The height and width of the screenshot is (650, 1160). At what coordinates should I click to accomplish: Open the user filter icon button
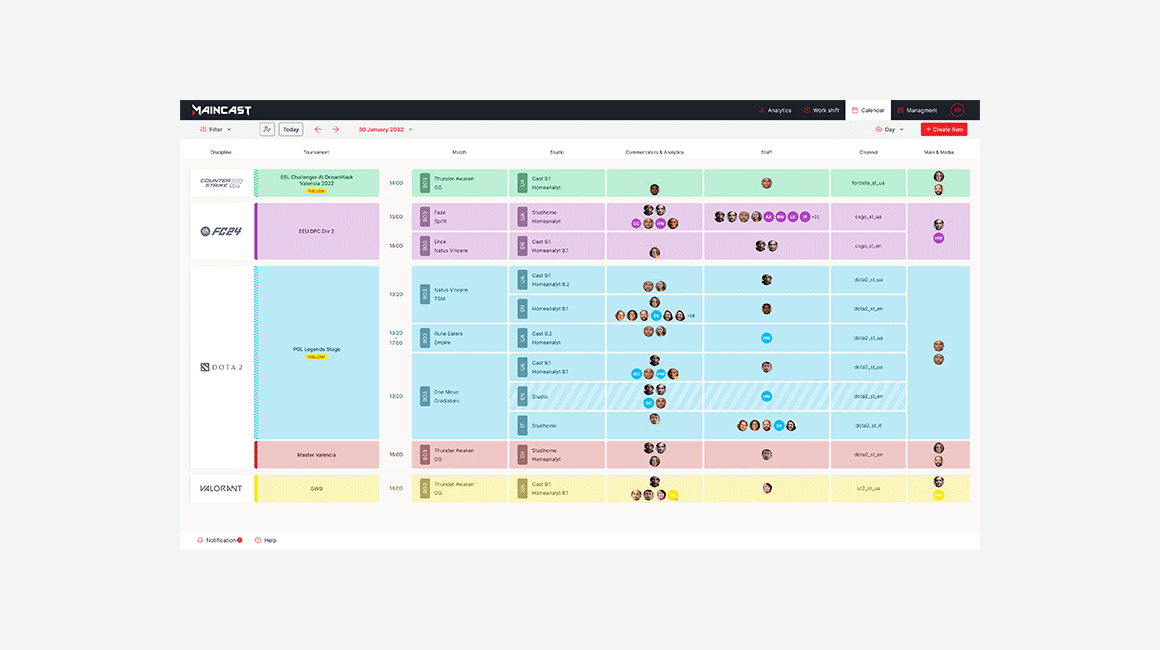267,129
